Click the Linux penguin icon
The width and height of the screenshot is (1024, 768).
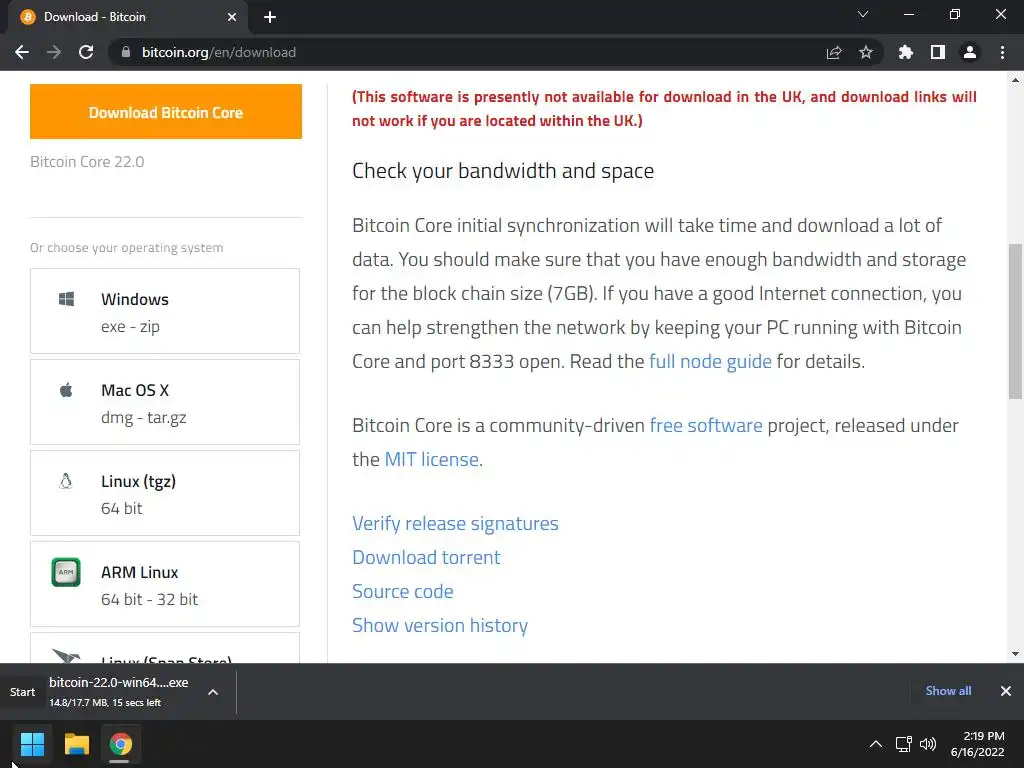tap(65, 481)
